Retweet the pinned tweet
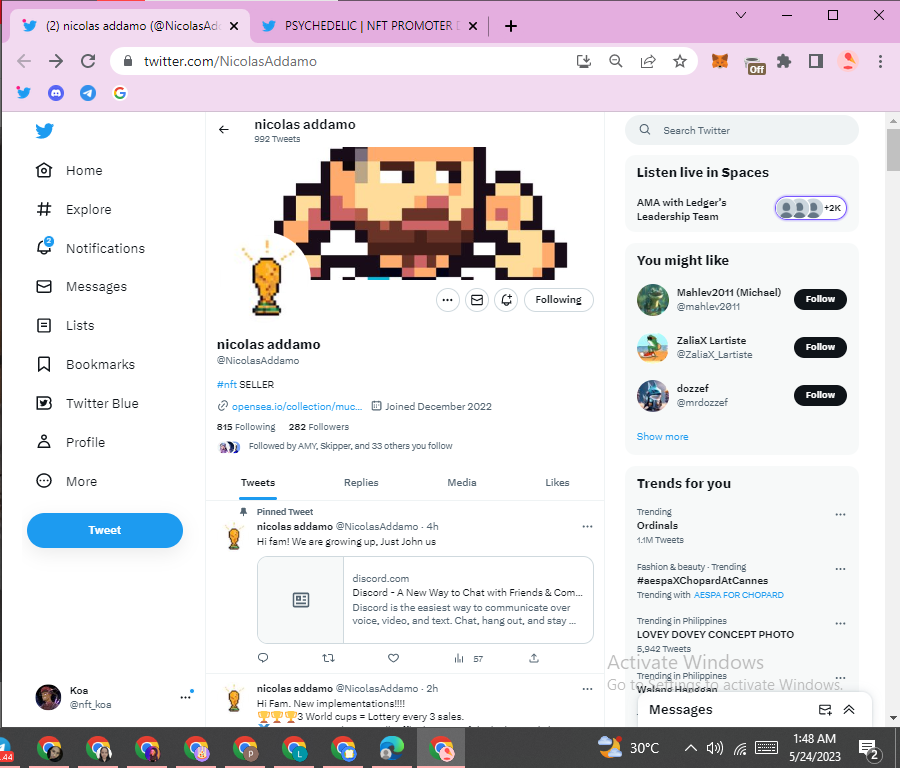This screenshot has width=900, height=768. click(328, 658)
